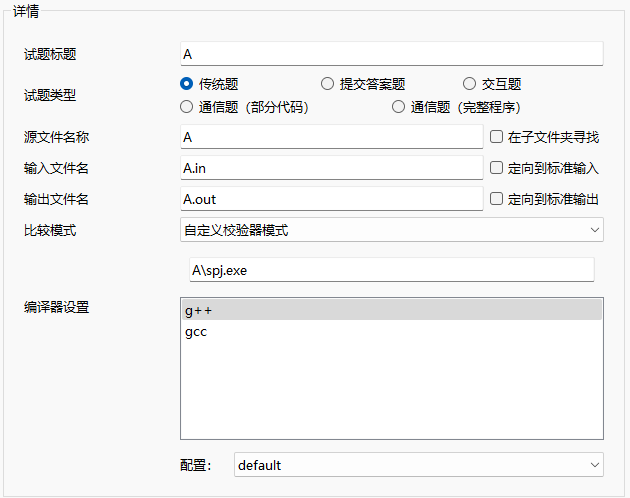Click the A.in input file name field
This screenshot has height=498, width=630.
point(331,168)
